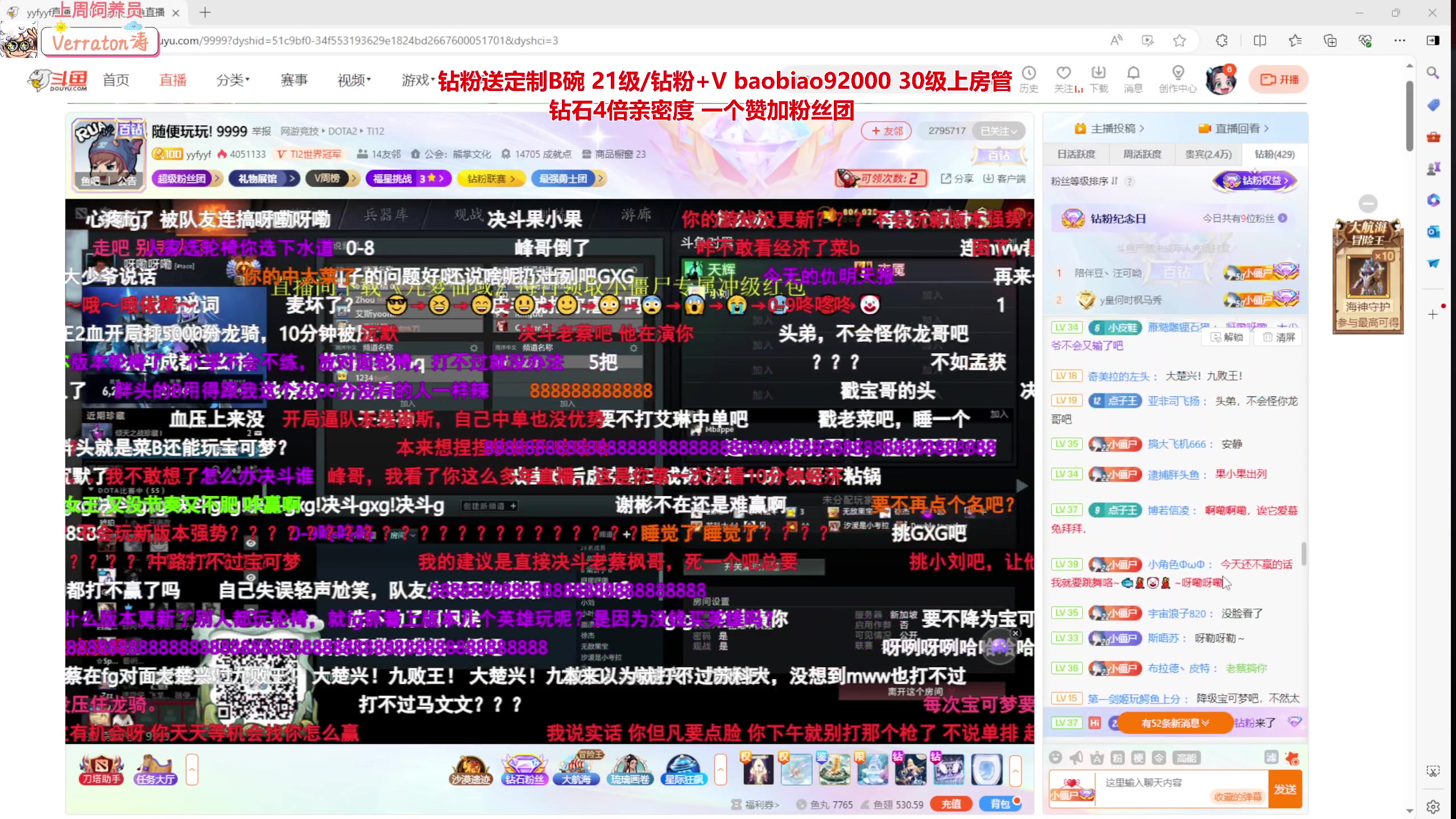Open the 沙漠遗迹 activity icon
Image resolution: width=1456 pixels, height=819 pixels.
pyautogui.click(x=470, y=770)
